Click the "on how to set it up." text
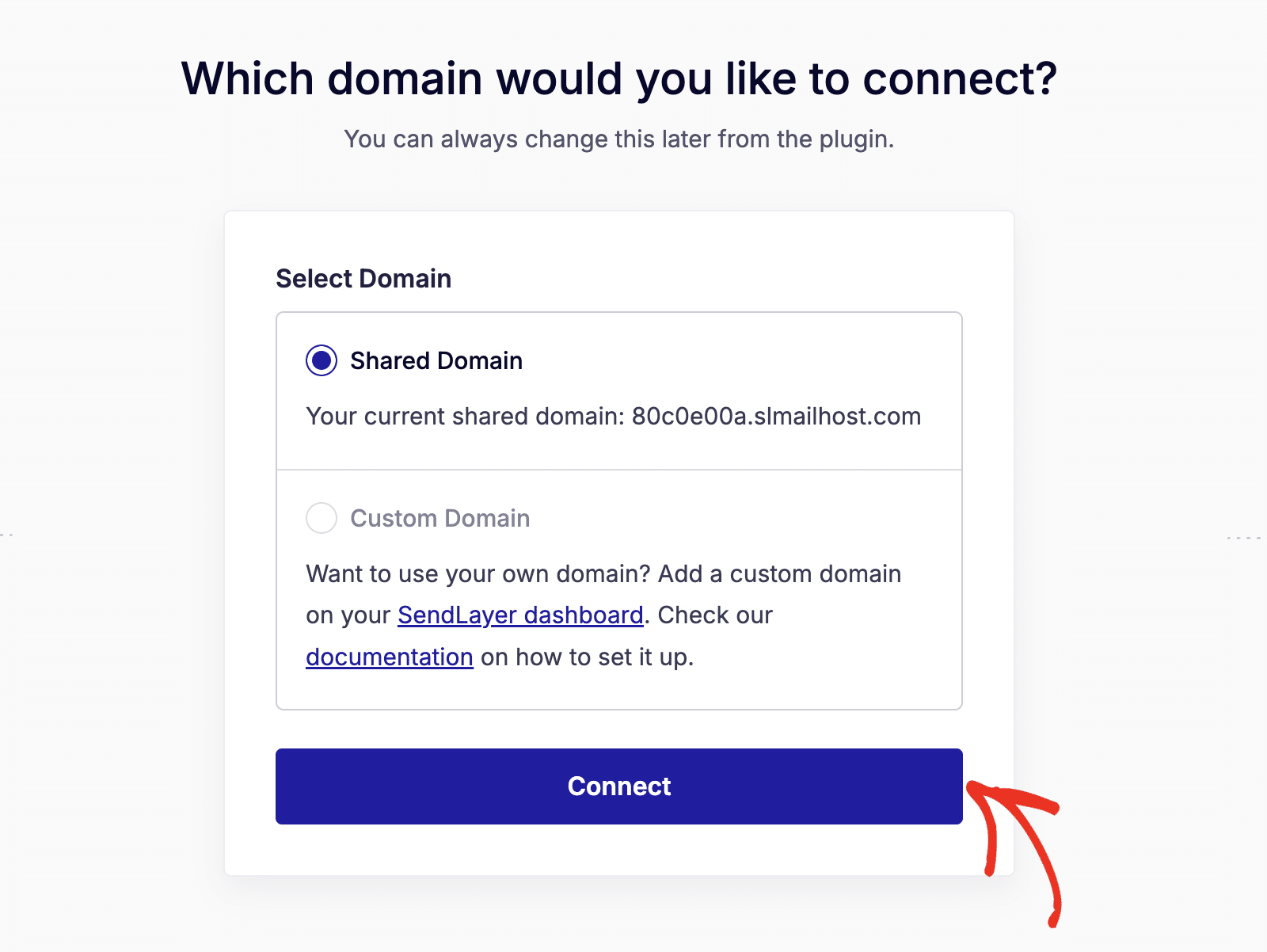This screenshot has height=952, width=1267. coord(587,657)
